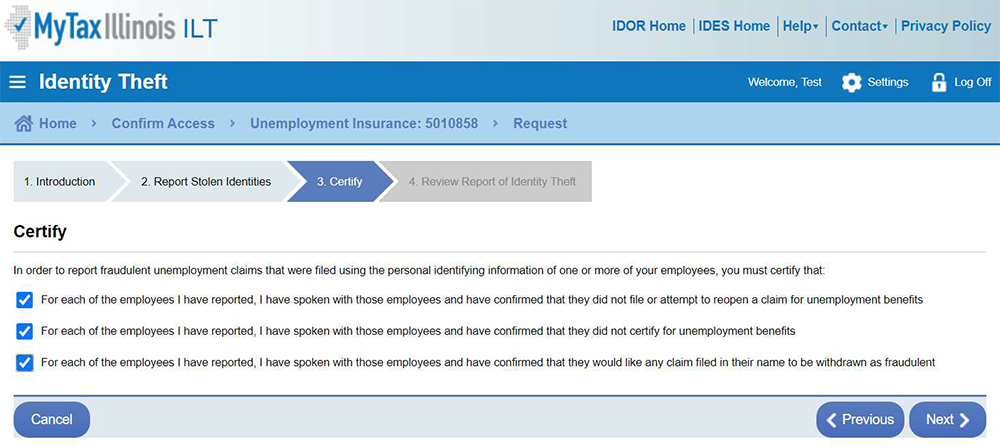Image resolution: width=1000 pixels, height=448 pixels.
Task: Click the MyTax Illinois logo
Action: coord(110,27)
